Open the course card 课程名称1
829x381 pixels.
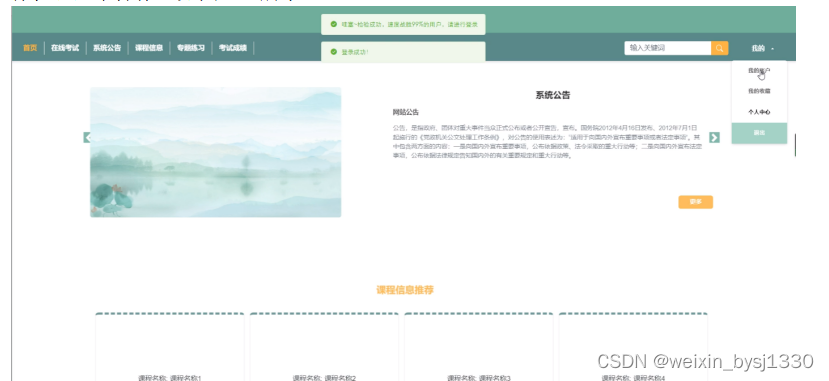170,347
